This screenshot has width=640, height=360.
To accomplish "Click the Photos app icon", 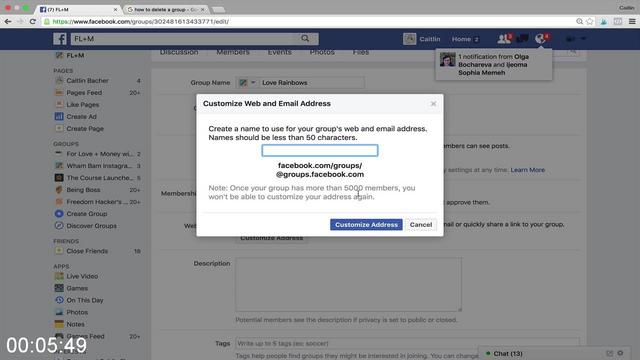I will tap(59, 312).
